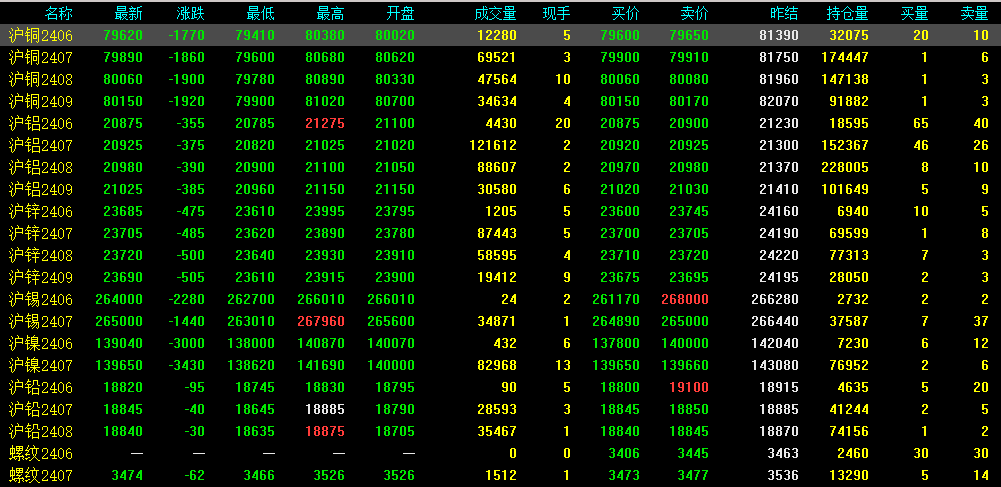Select the 沪锌2408 contract name
Screen dimensions: 1001x487
(x=40, y=255)
